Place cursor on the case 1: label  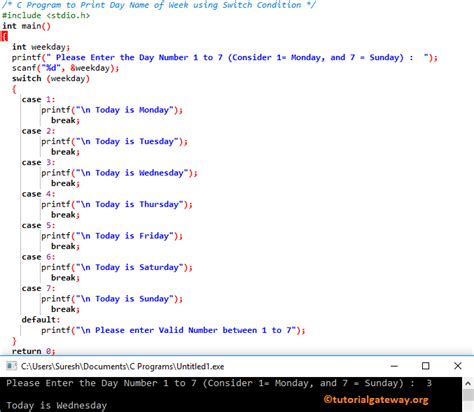point(38,99)
